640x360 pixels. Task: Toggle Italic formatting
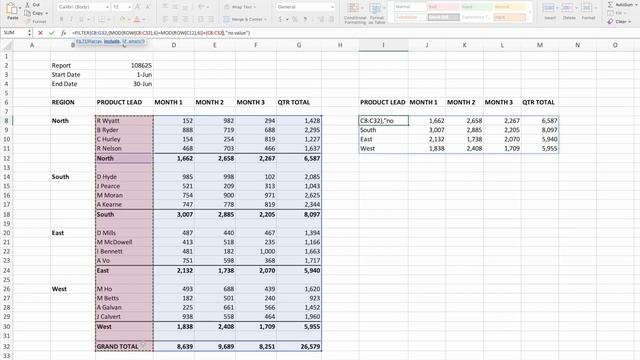click(x=71, y=19)
